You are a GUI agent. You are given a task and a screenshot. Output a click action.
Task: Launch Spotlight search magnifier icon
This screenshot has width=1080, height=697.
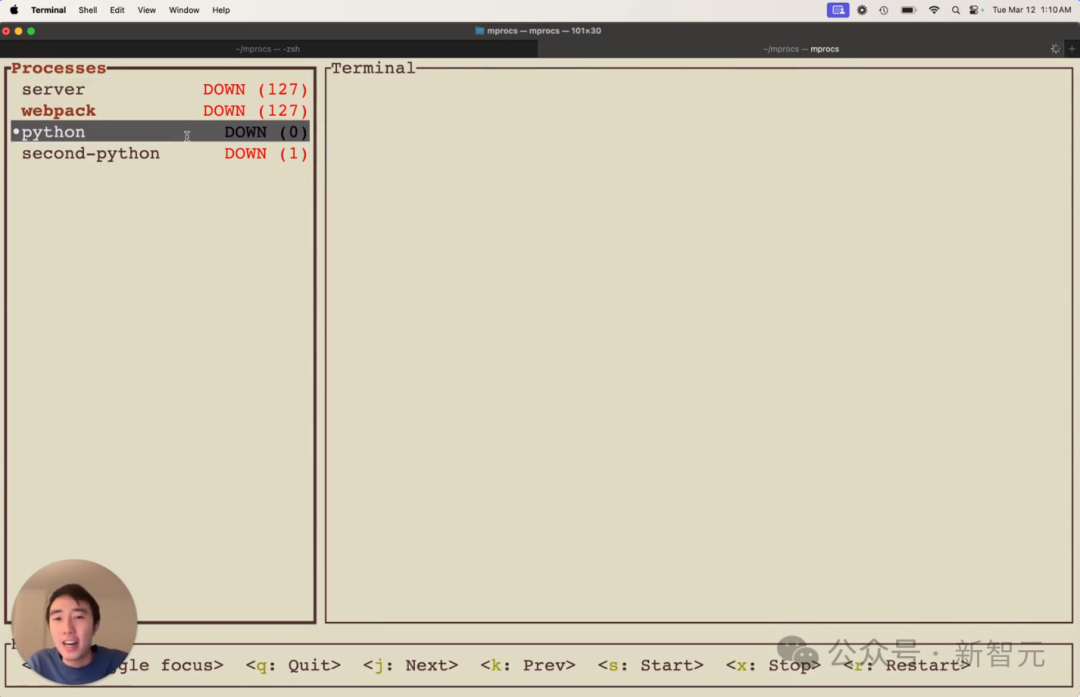(x=955, y=10)
